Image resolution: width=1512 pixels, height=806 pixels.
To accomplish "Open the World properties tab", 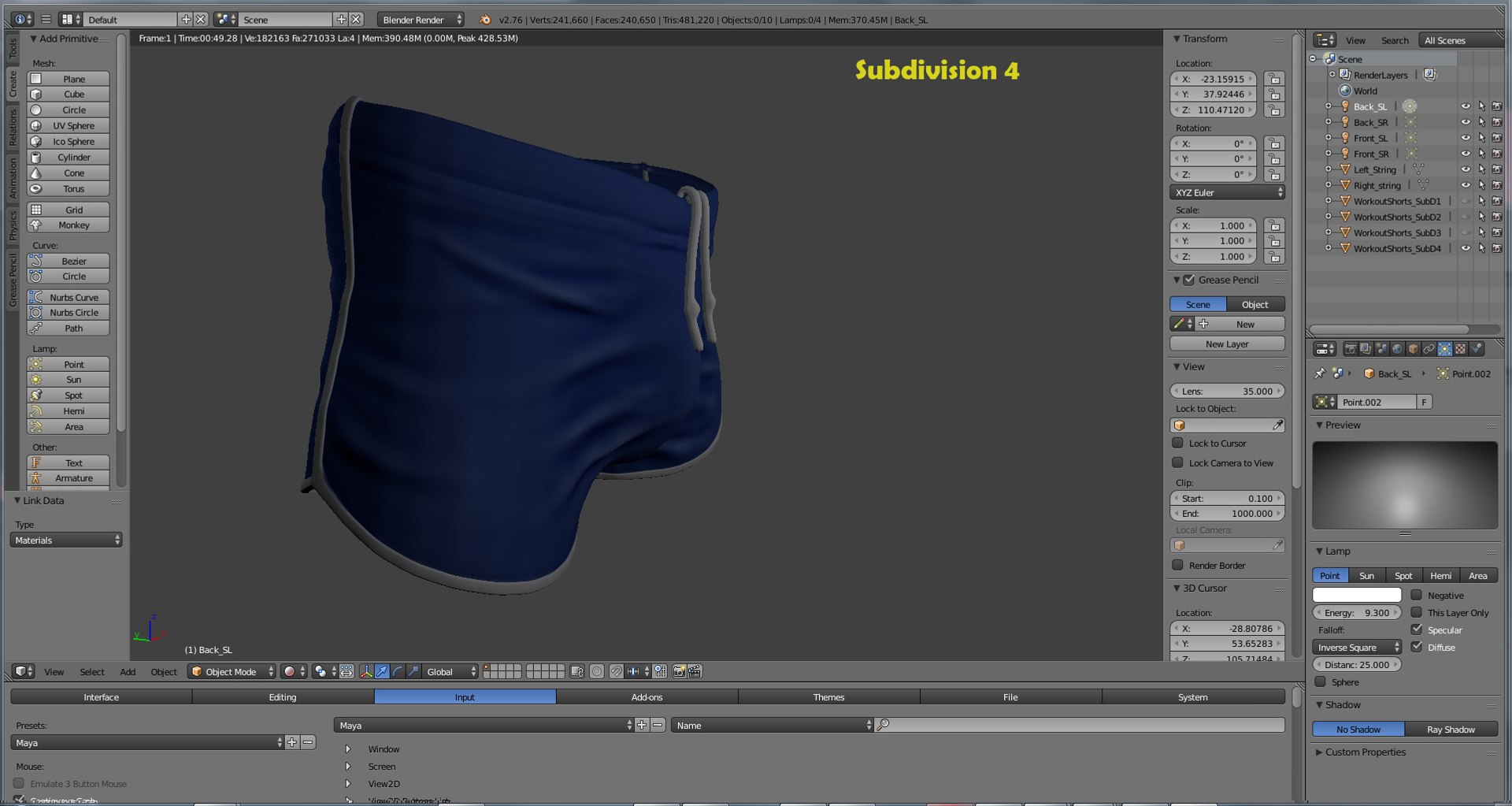I will 1397,349.
